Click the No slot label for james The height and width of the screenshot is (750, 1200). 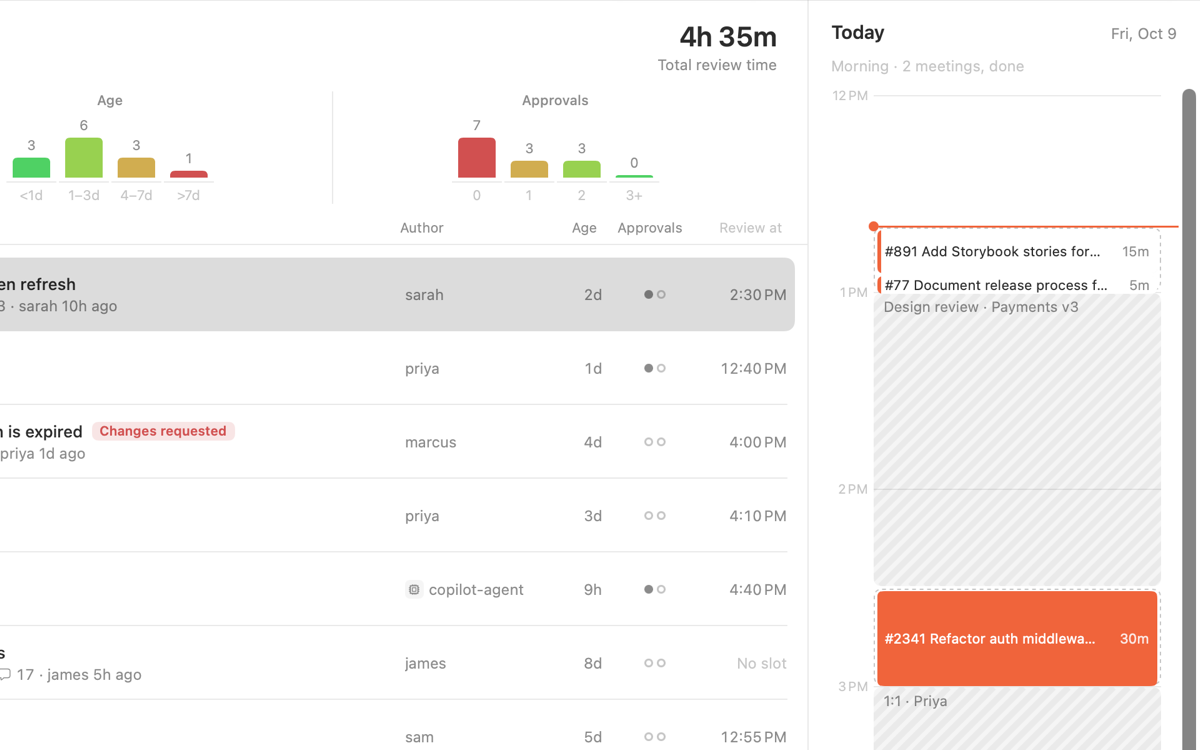click(762, 664)
